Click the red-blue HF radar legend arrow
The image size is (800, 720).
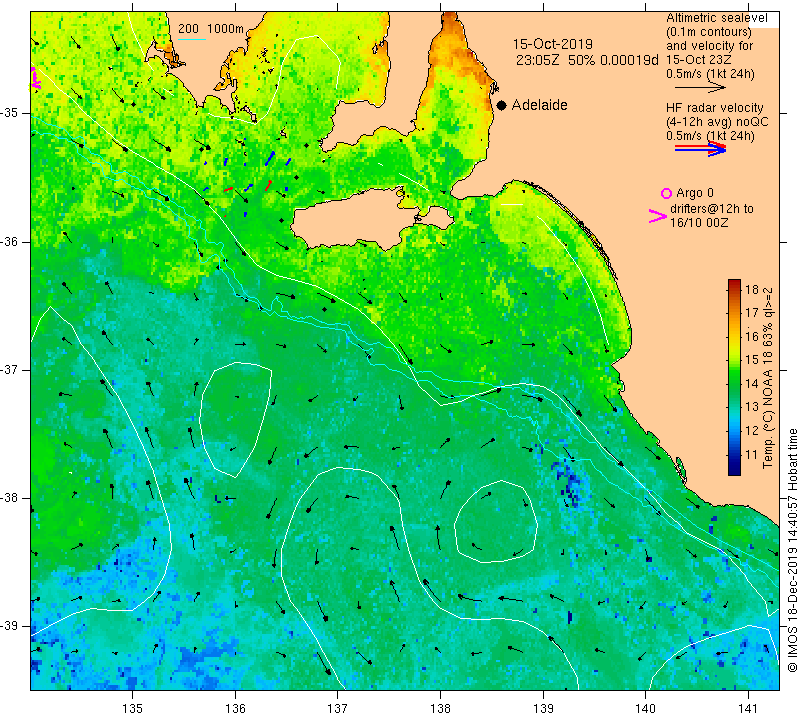[700, 149]
